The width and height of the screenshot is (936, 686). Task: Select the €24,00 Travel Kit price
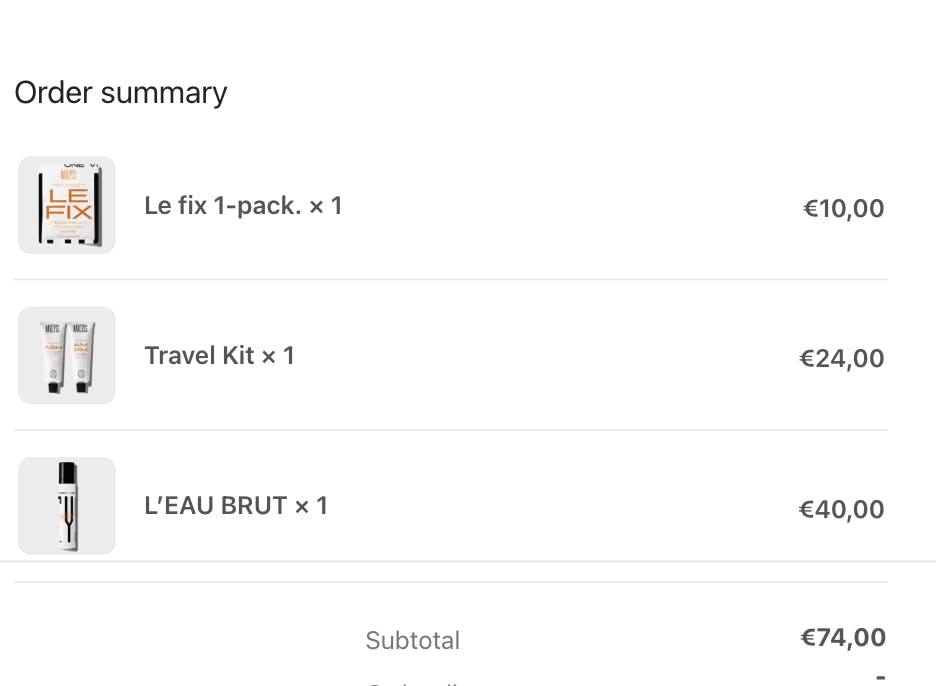(x=841, y=359)
